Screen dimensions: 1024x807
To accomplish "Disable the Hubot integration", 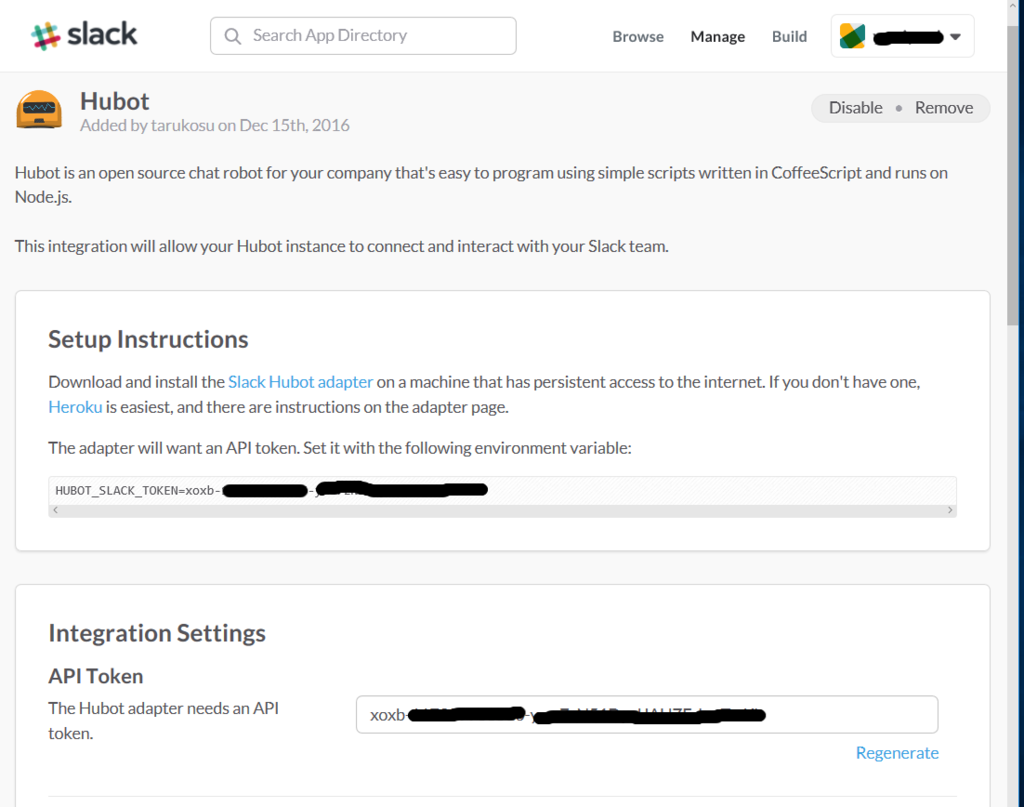I will 856,108.
